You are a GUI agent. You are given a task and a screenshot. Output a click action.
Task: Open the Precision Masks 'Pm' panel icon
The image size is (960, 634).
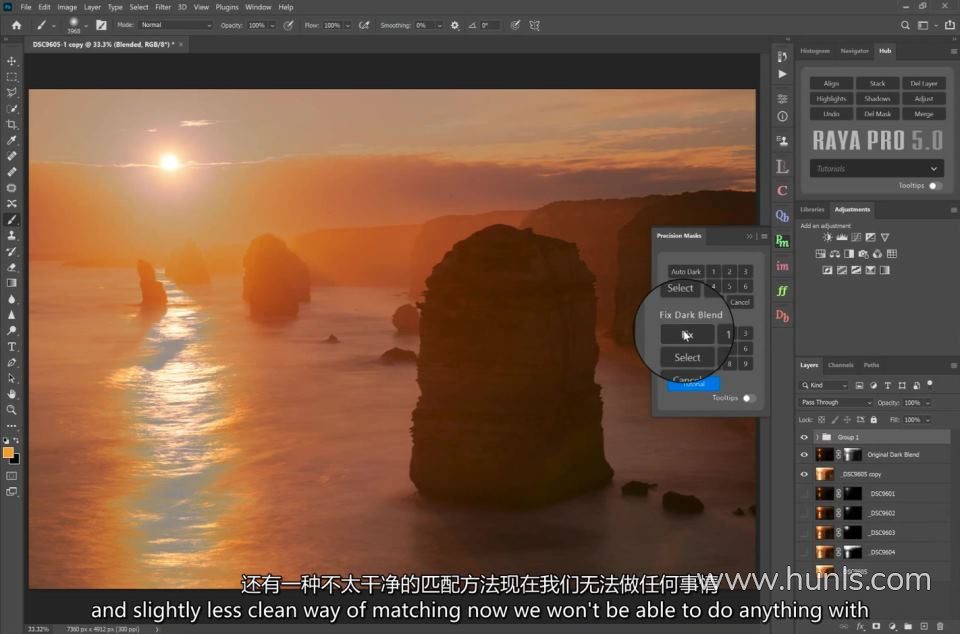[x=782, y=241]
